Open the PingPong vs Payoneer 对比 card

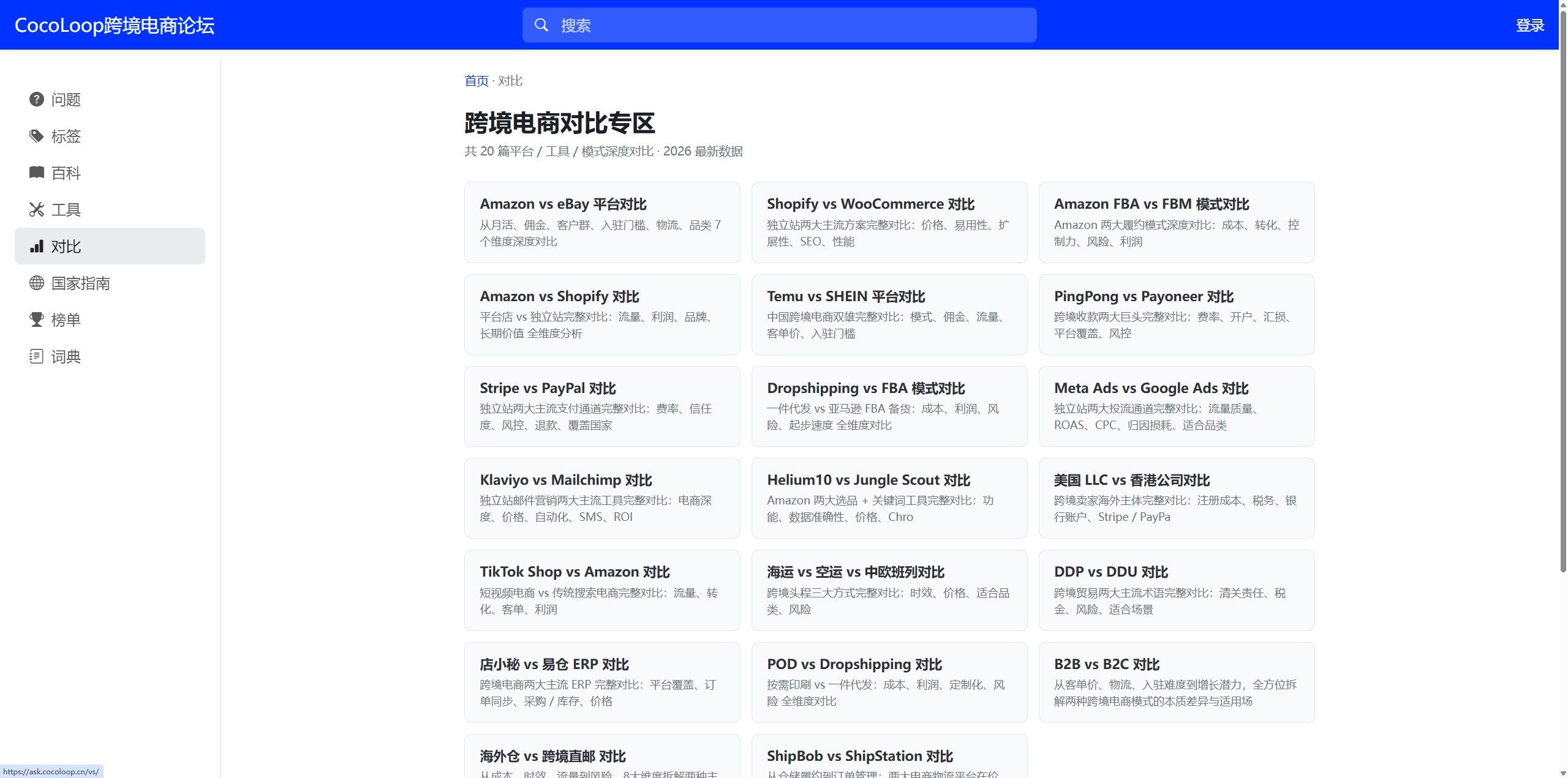pyautogui.click(x=1177, y=315)
